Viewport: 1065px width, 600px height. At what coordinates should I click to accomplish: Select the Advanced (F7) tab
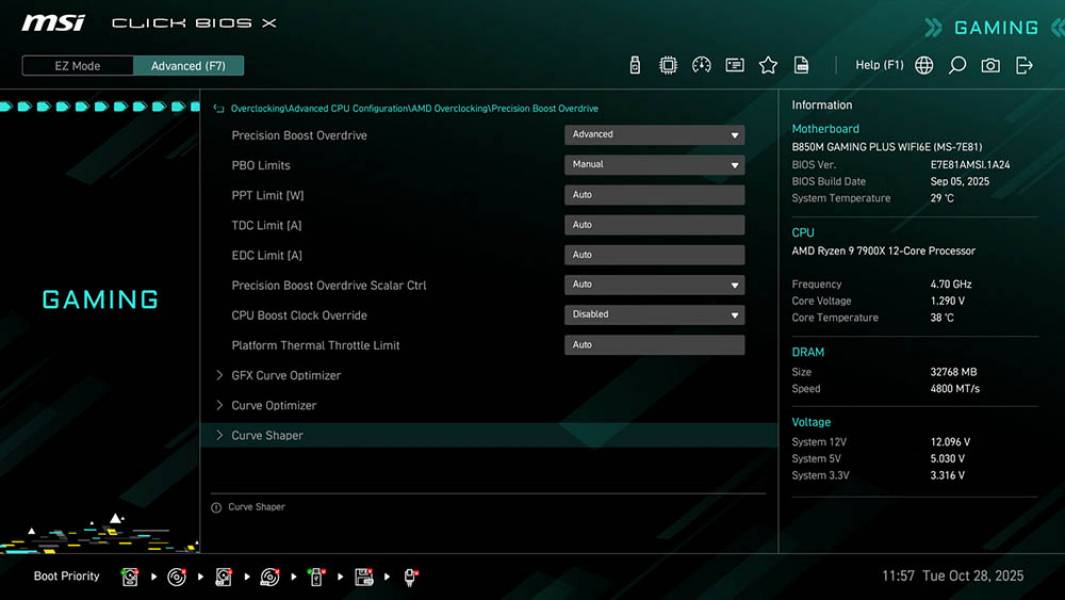tap(189, 65)
